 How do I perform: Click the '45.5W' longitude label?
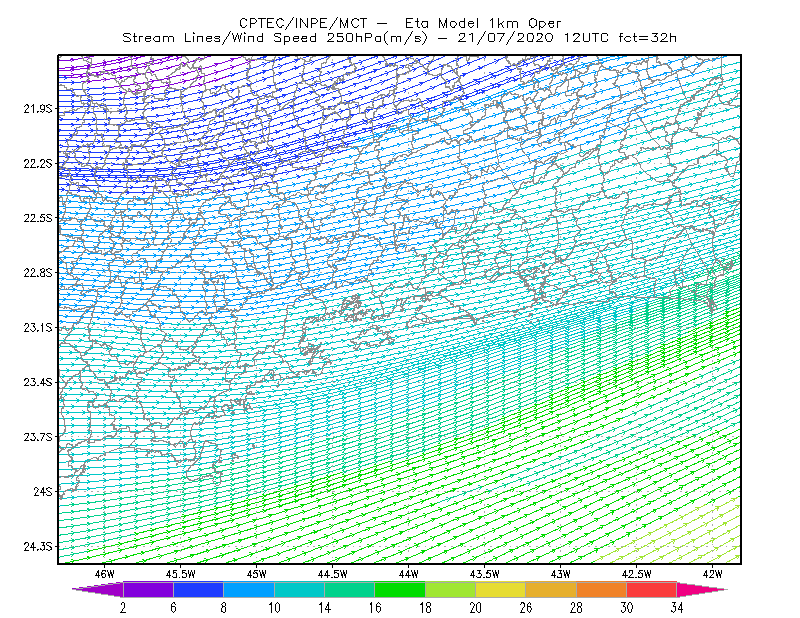[x=181, y=574]
